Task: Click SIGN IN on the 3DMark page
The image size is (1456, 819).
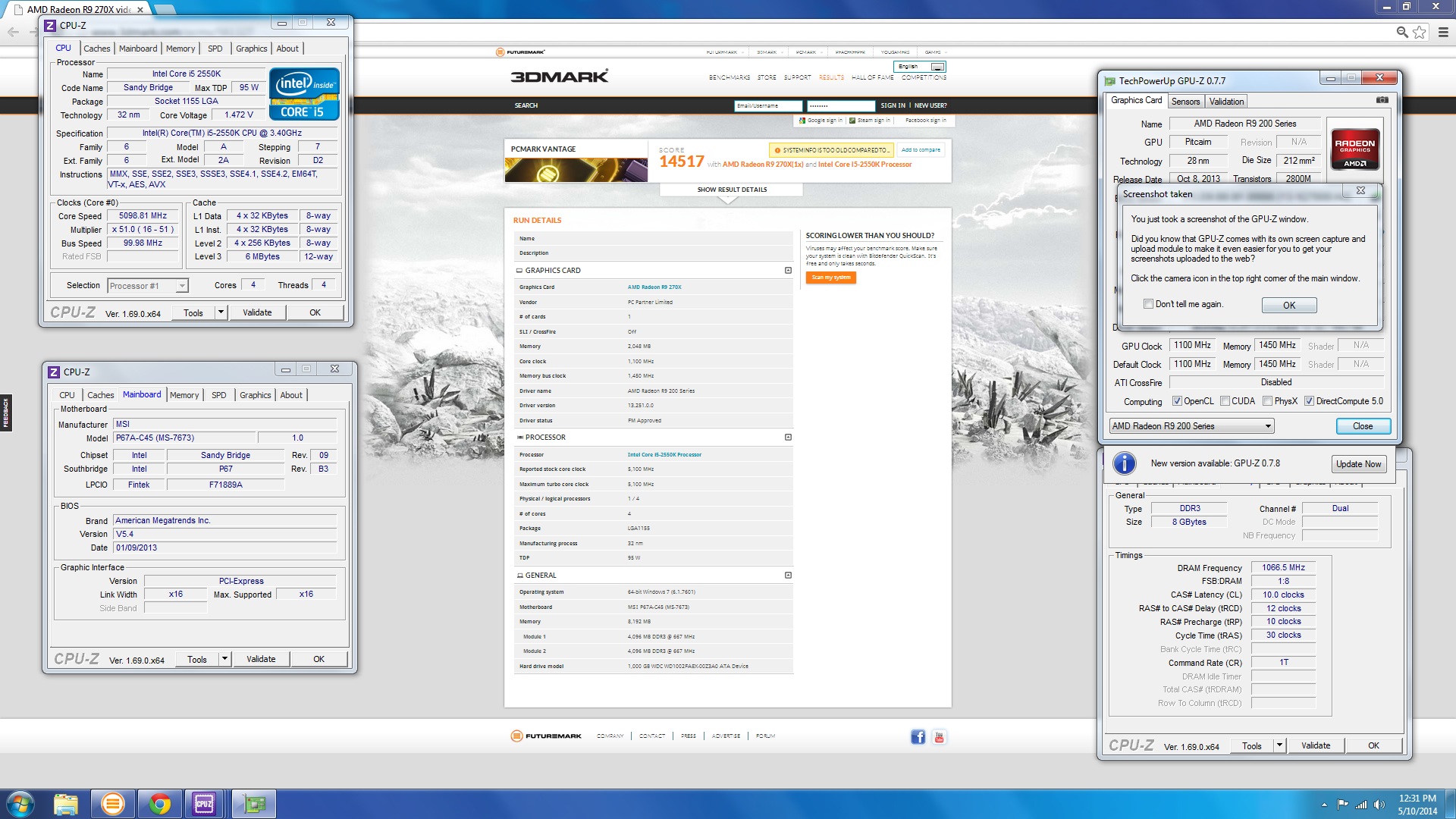Action: 893,105
